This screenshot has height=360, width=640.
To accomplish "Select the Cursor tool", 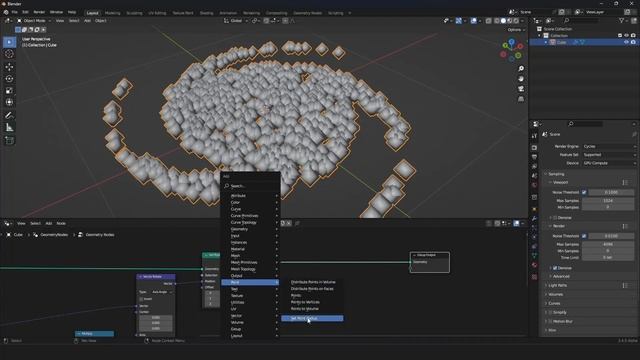I will [9, 54].
